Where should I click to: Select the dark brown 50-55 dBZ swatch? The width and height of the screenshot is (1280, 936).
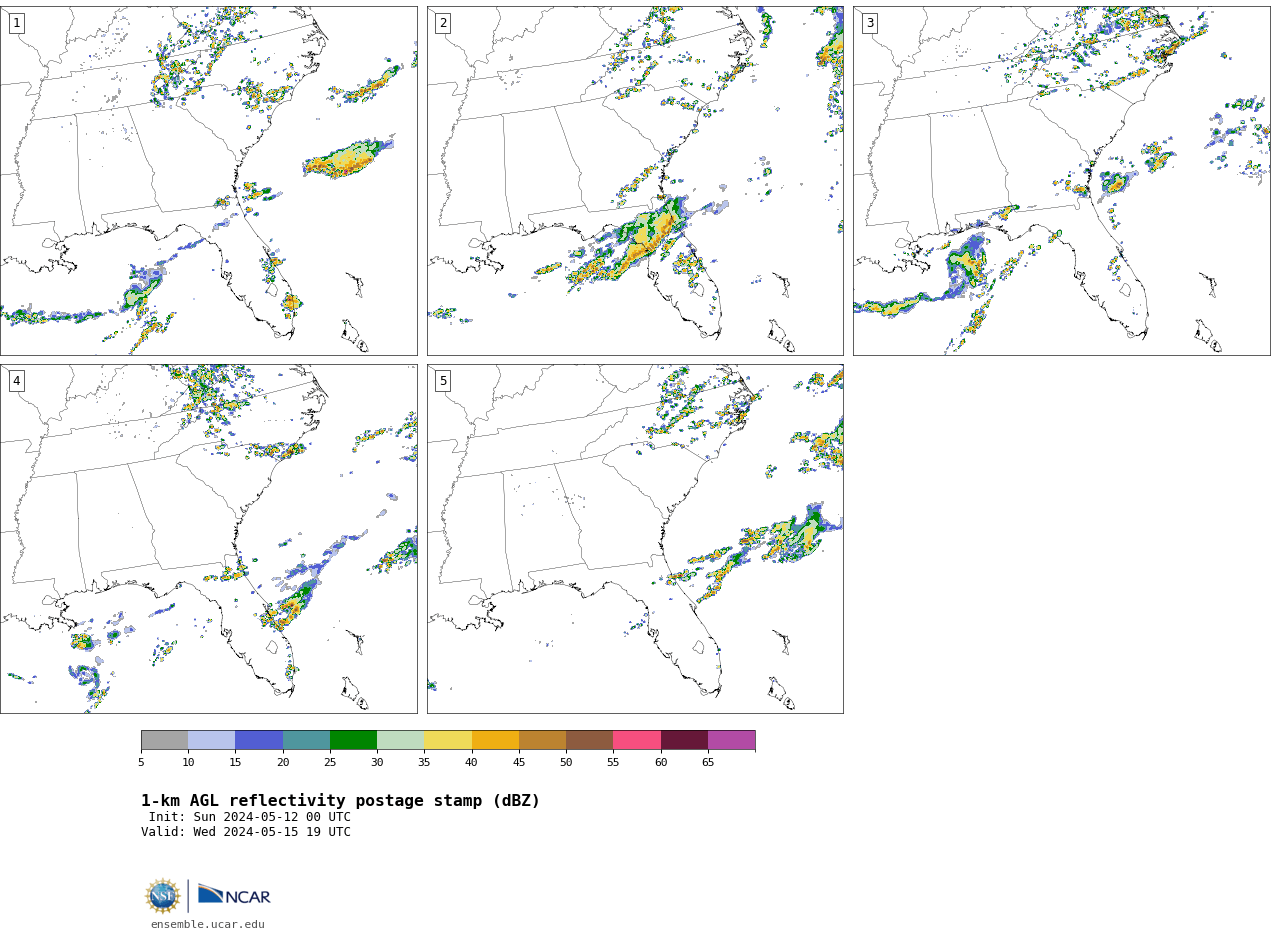point(589,740)
